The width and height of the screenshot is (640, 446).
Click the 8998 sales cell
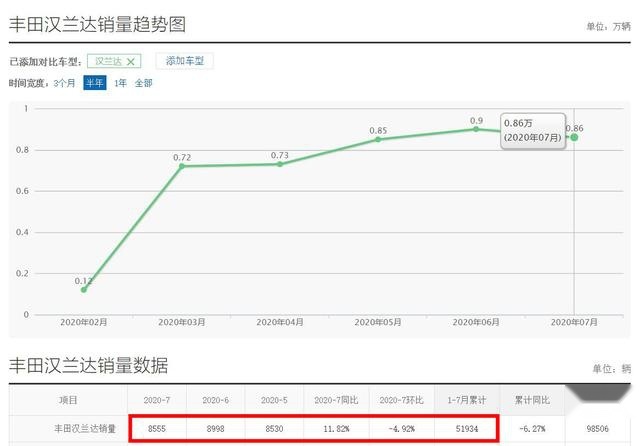[216, 429]
